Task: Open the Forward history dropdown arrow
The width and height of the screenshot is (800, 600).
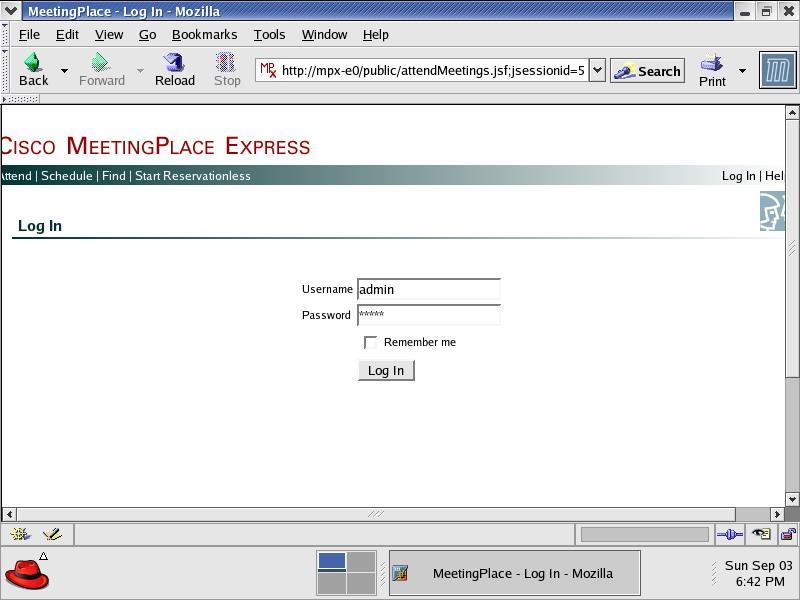Action: pos(140,70)
